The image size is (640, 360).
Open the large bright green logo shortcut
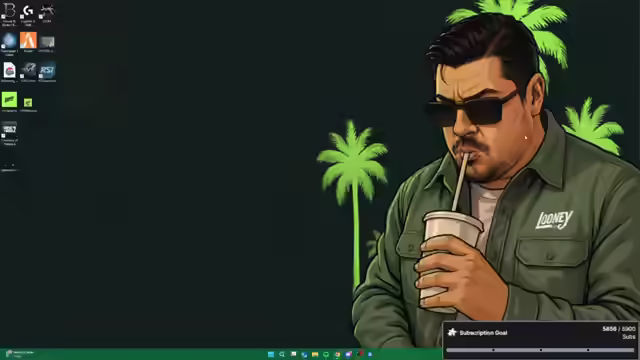[9, 100]
